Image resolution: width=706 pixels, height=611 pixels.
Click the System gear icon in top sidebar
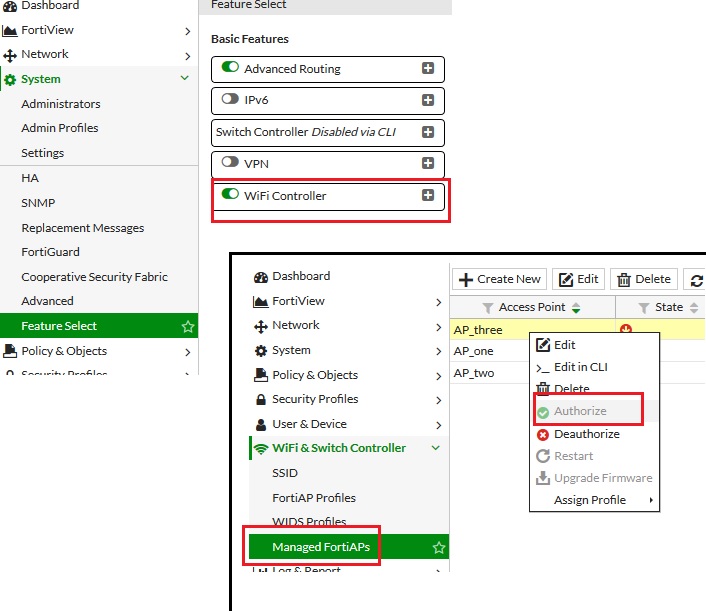[x=9, y=80]
